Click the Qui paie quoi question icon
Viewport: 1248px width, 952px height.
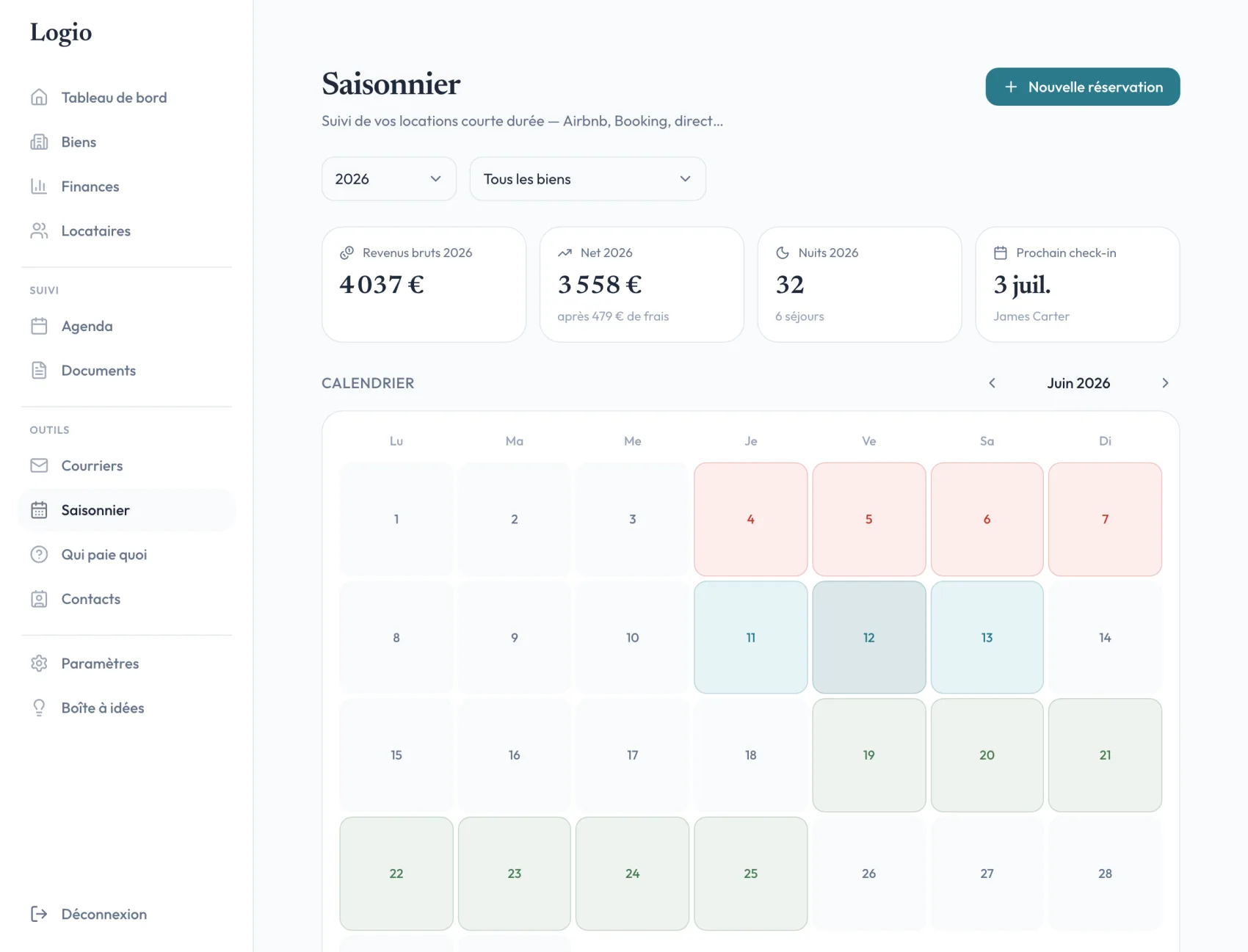pyautogui.click(x=39, y=555)
